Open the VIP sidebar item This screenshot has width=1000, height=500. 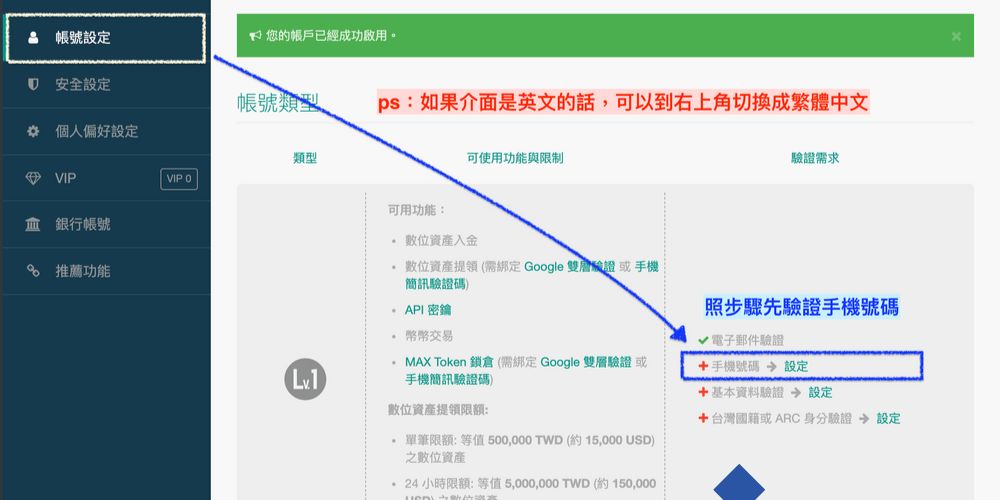coord(106,178)
